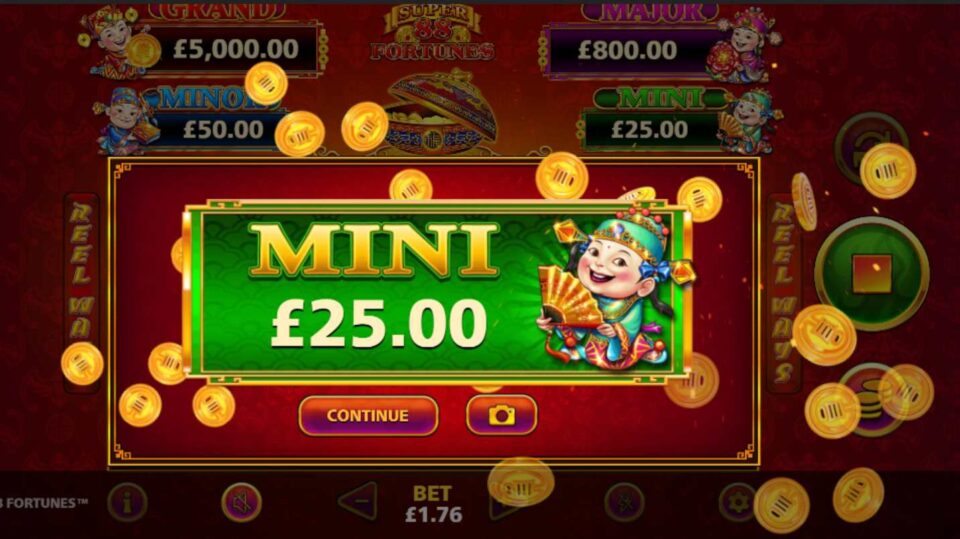Image resolution: width=960 pixels, height=539 pixels.
Task: Toggle the muted sound speaker icon
Action: click(x=241, y=503)
